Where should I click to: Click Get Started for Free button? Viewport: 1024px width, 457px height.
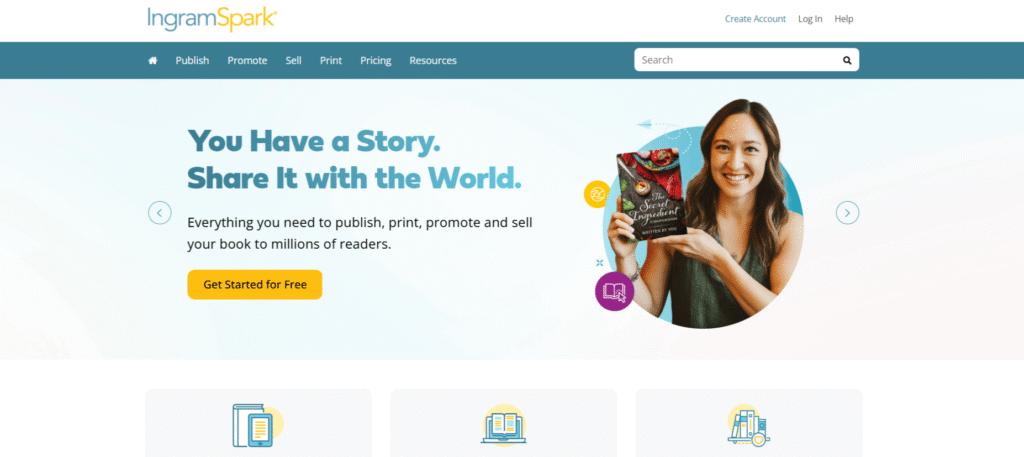pyautogui.click(x=255, y=285)
